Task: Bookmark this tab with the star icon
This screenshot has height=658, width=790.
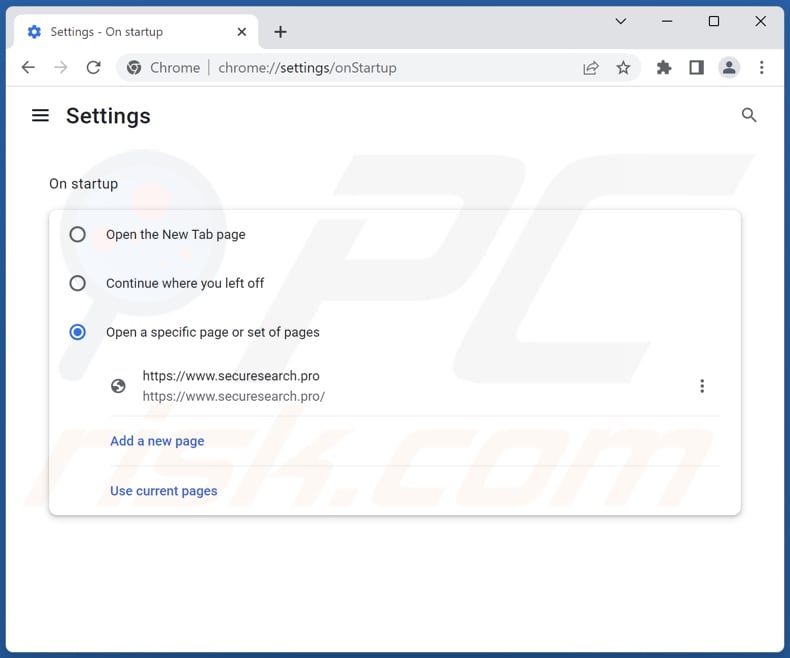Action: (x=623, y=68)
